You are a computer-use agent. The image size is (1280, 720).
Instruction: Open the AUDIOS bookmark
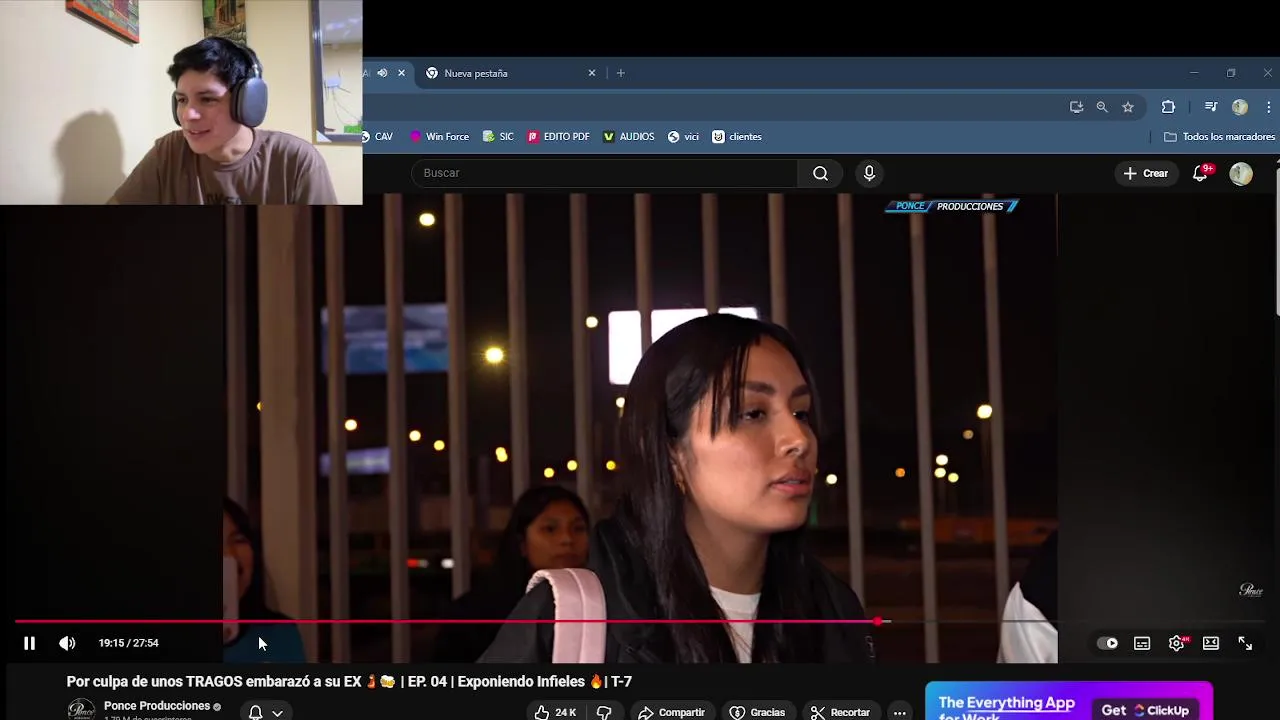point(628,137)
